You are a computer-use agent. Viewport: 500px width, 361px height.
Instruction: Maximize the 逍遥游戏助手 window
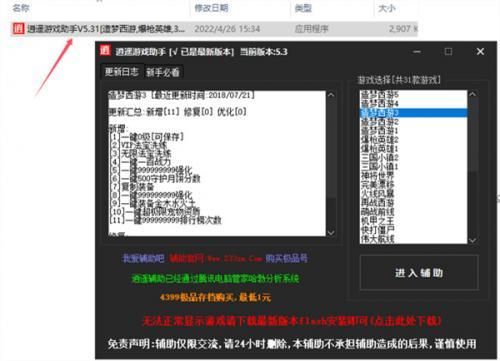pos(448,51)
